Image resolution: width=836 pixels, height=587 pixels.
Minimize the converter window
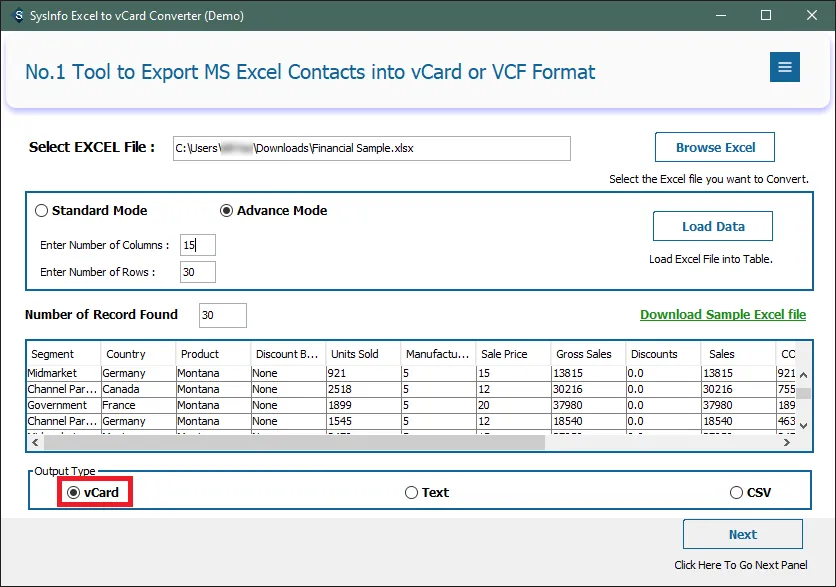tap(721, 15)
